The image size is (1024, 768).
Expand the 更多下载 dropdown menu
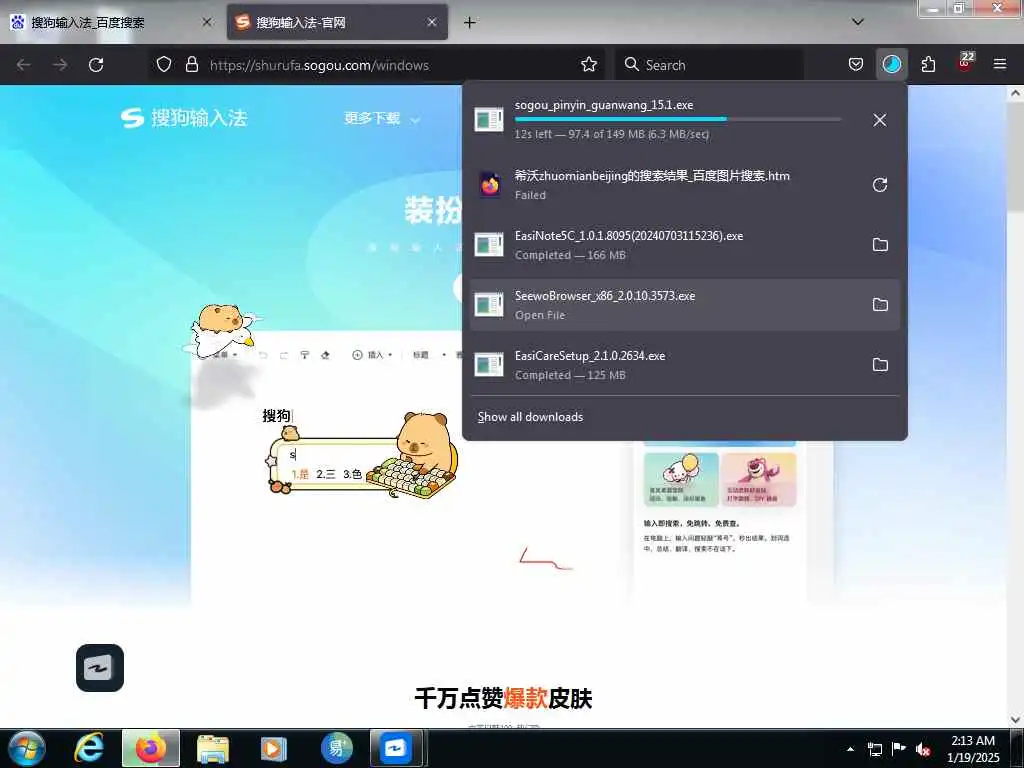[382, 118]
